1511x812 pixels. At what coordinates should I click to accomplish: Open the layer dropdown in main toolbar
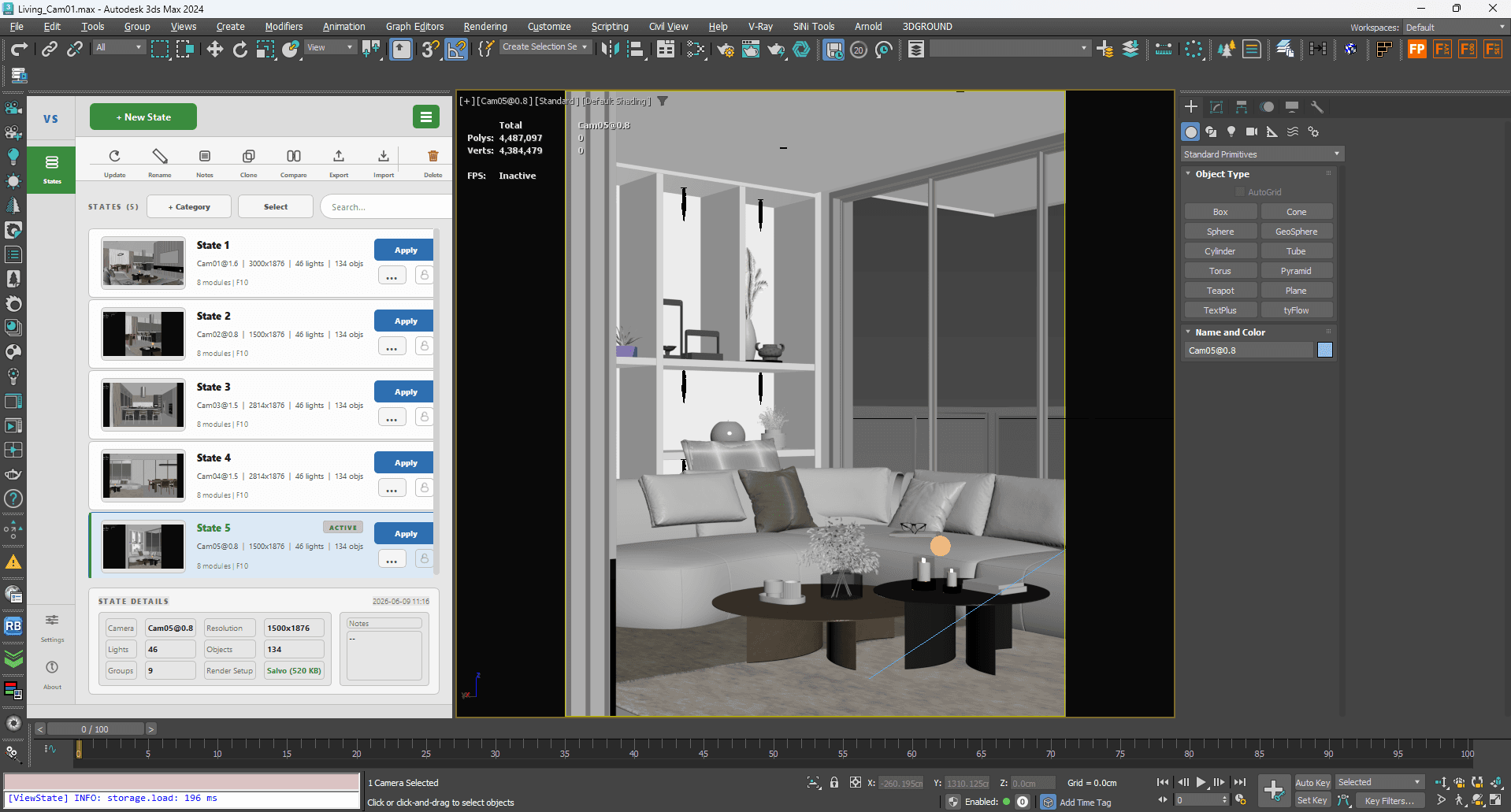click(1010, 49)
